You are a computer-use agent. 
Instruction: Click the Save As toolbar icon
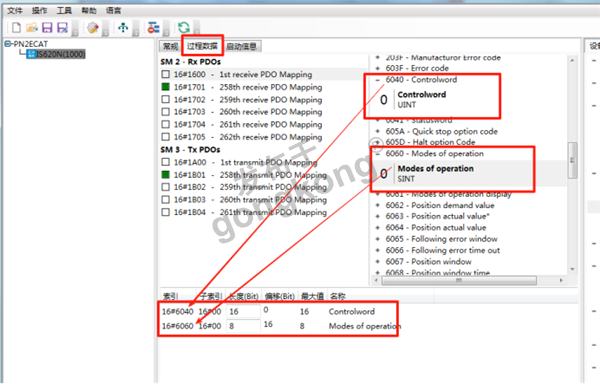62,28
